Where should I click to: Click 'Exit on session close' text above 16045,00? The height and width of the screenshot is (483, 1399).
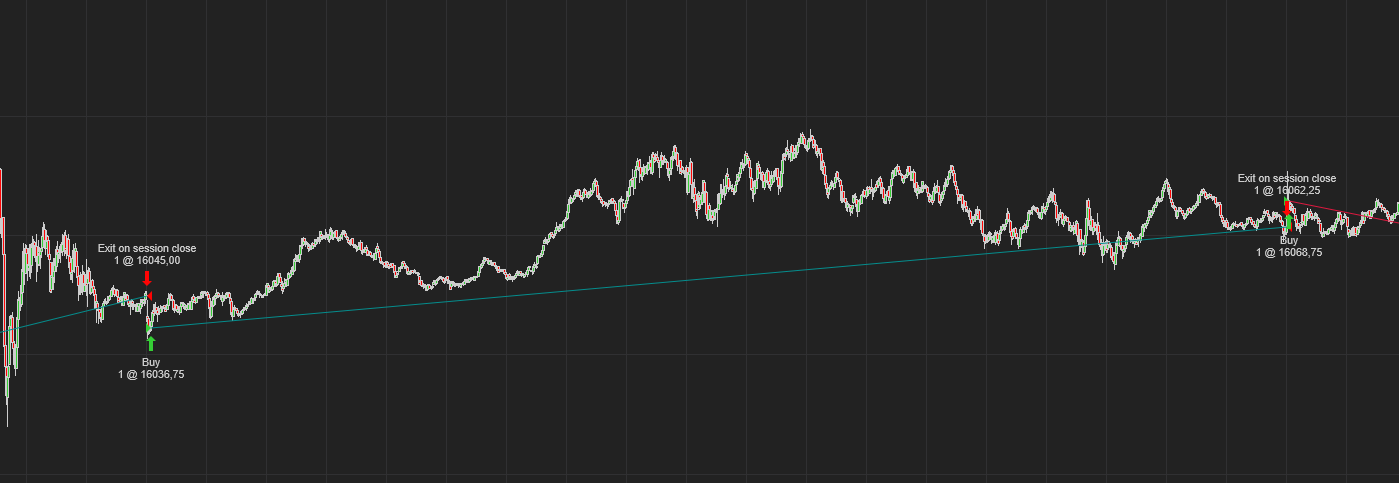pos(147,248)
